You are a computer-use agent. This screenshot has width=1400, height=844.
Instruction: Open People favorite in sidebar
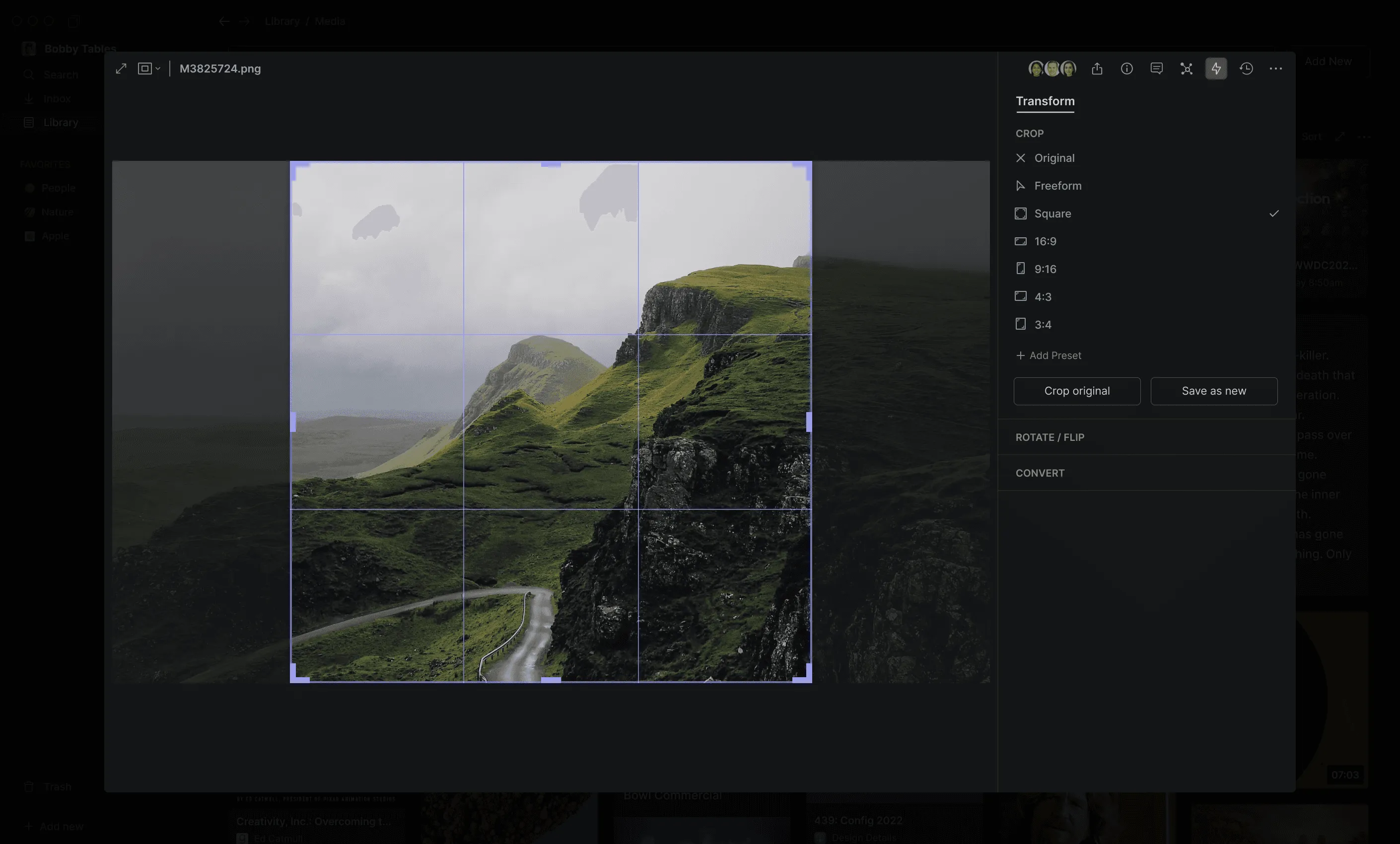click(x=50, y=188)
